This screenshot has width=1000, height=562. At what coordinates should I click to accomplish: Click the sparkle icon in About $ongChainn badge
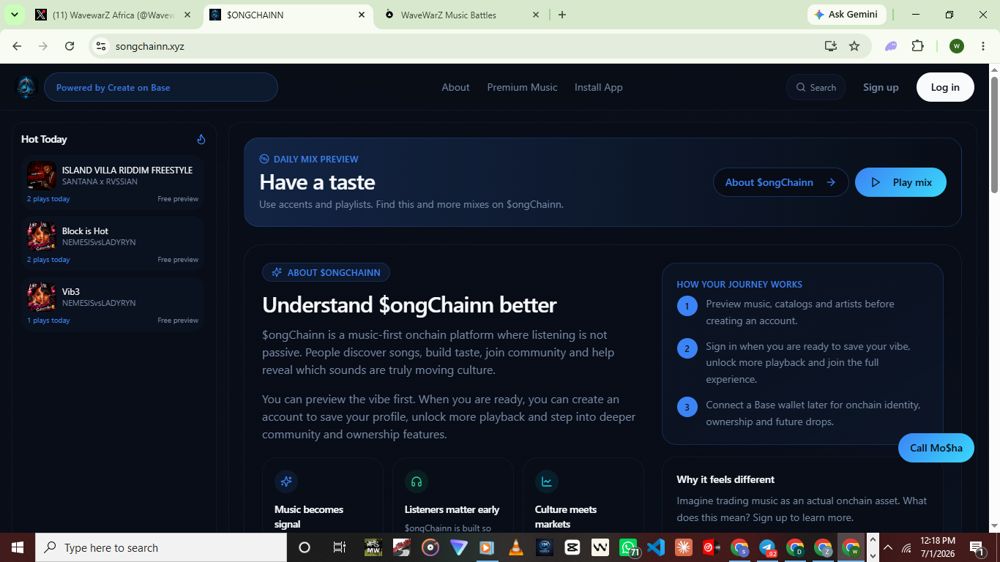click(x=277, y=272)
